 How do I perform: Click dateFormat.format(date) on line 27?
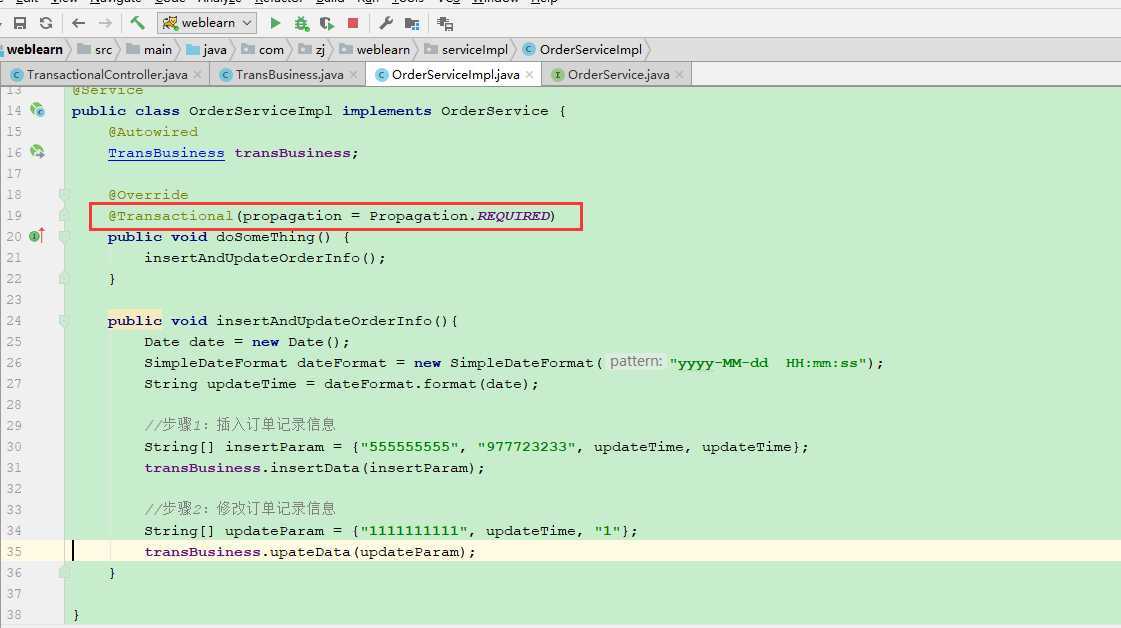[427, 384]
